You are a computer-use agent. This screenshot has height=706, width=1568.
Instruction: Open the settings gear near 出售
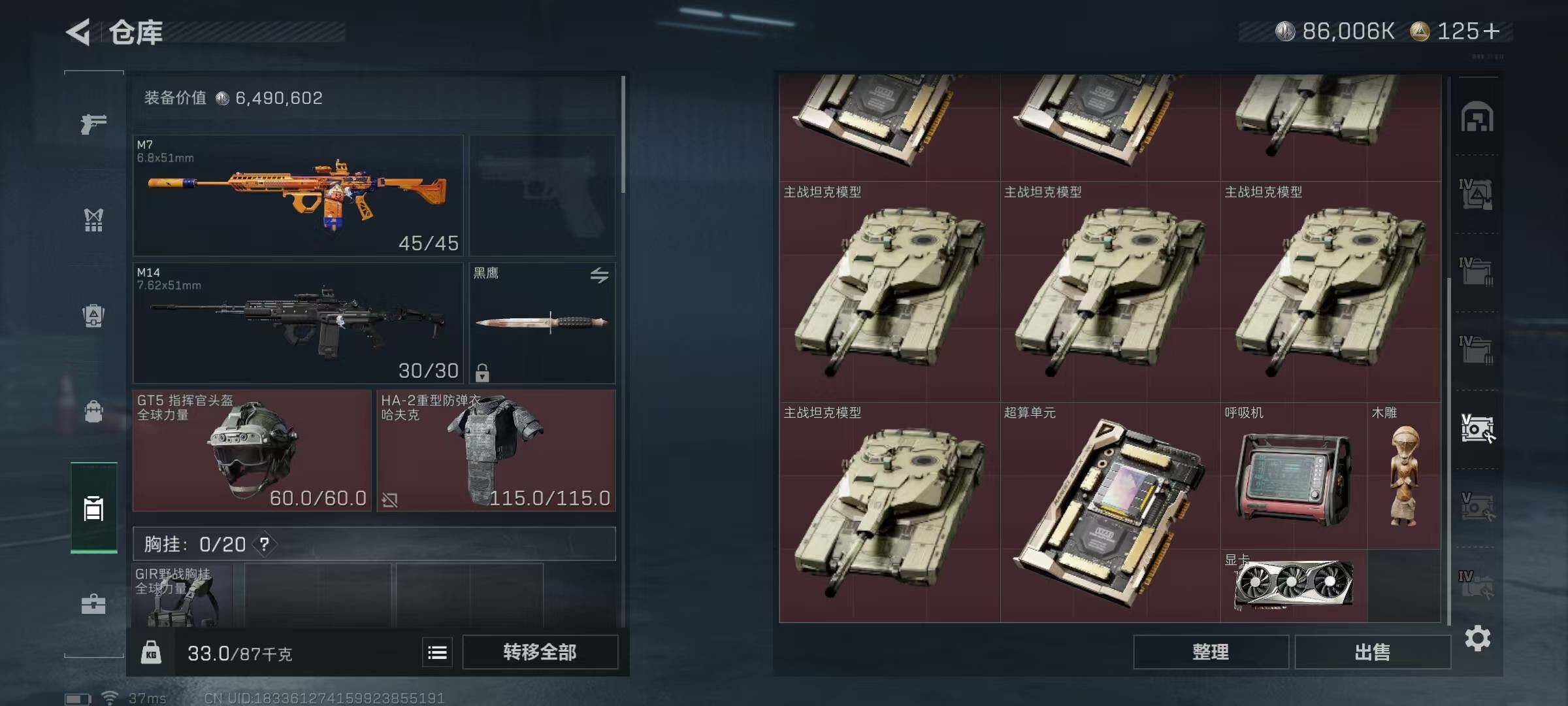pyautogui.click(x=1477, y=638)
